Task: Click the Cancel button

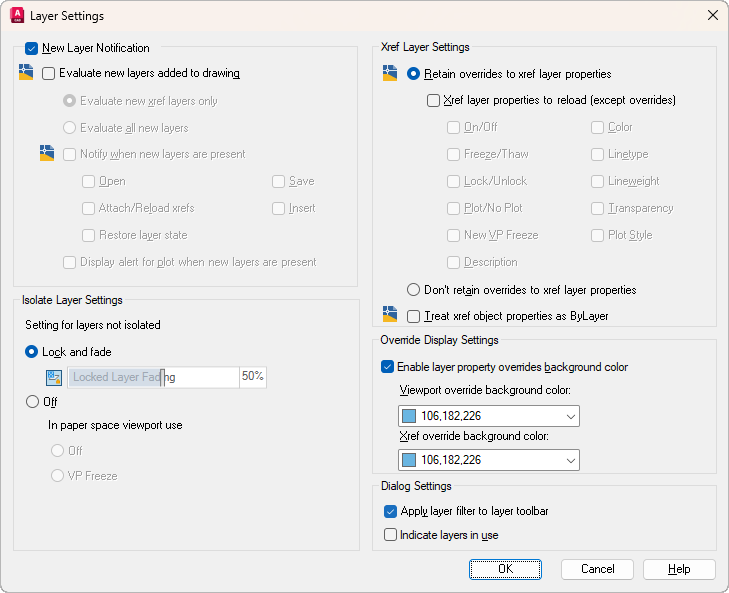Action: coord(597,569)
